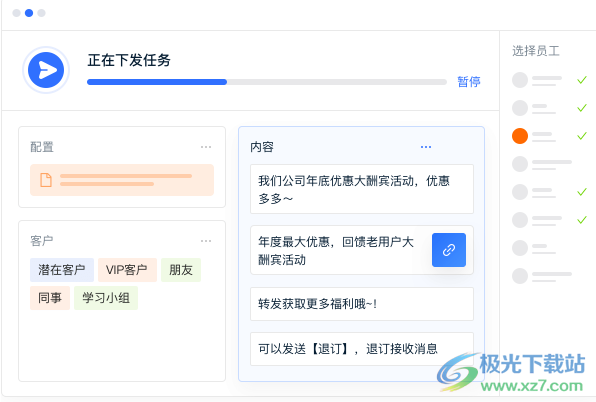Click the blue send-task arrow icon
Screen dimensions: 596x402
pos(46,70)
